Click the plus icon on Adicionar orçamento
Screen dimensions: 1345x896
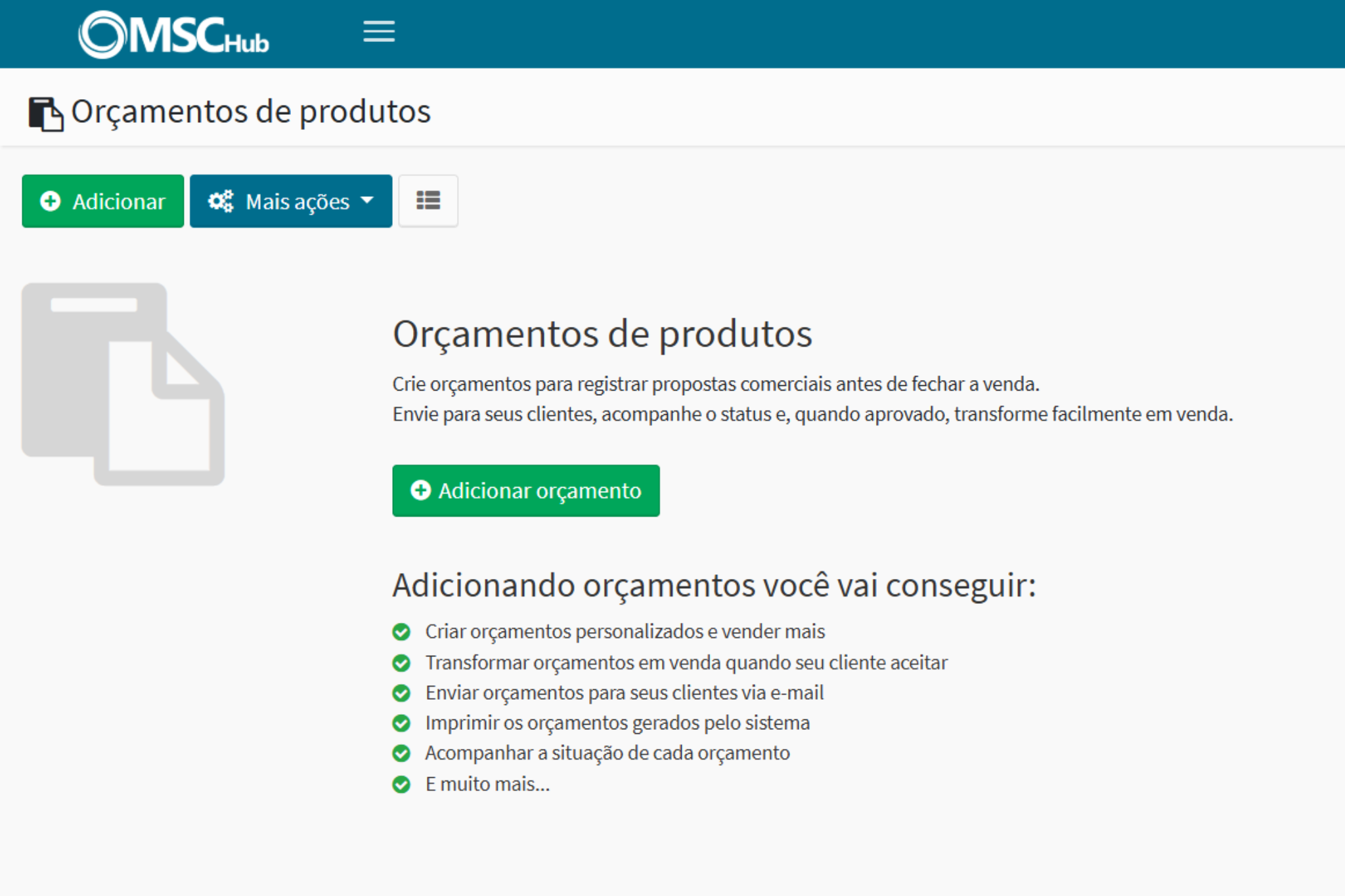pos(421,490)
